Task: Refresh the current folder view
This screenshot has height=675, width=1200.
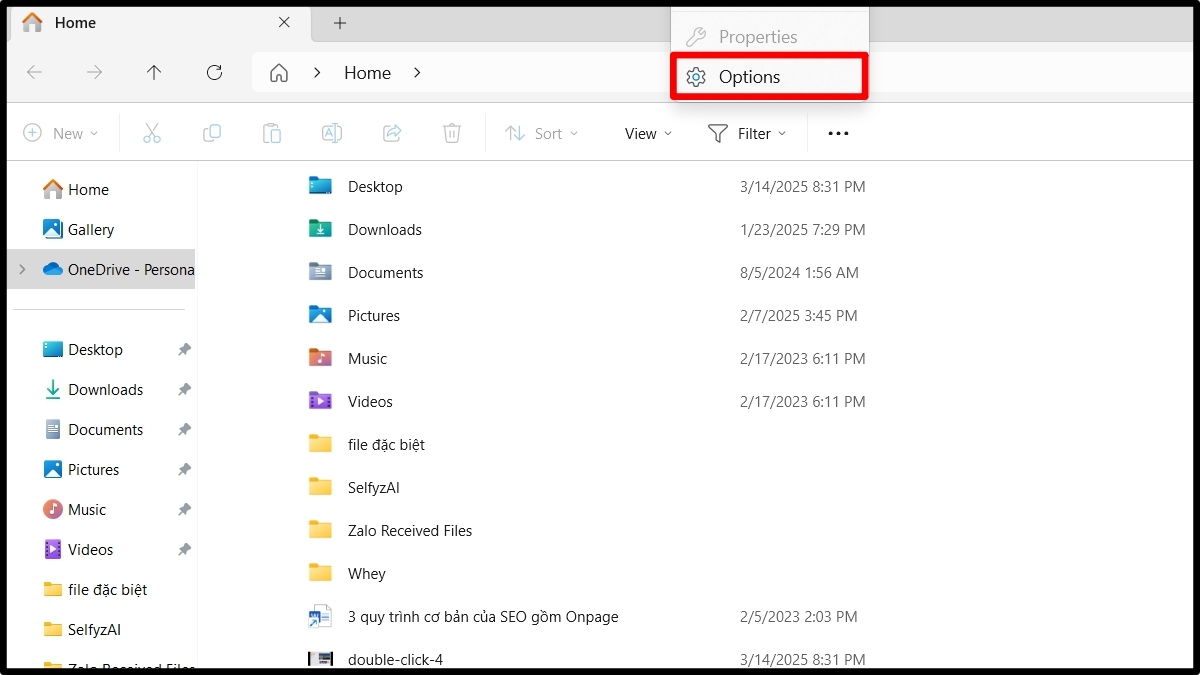Action: click(x=214, y=72)
